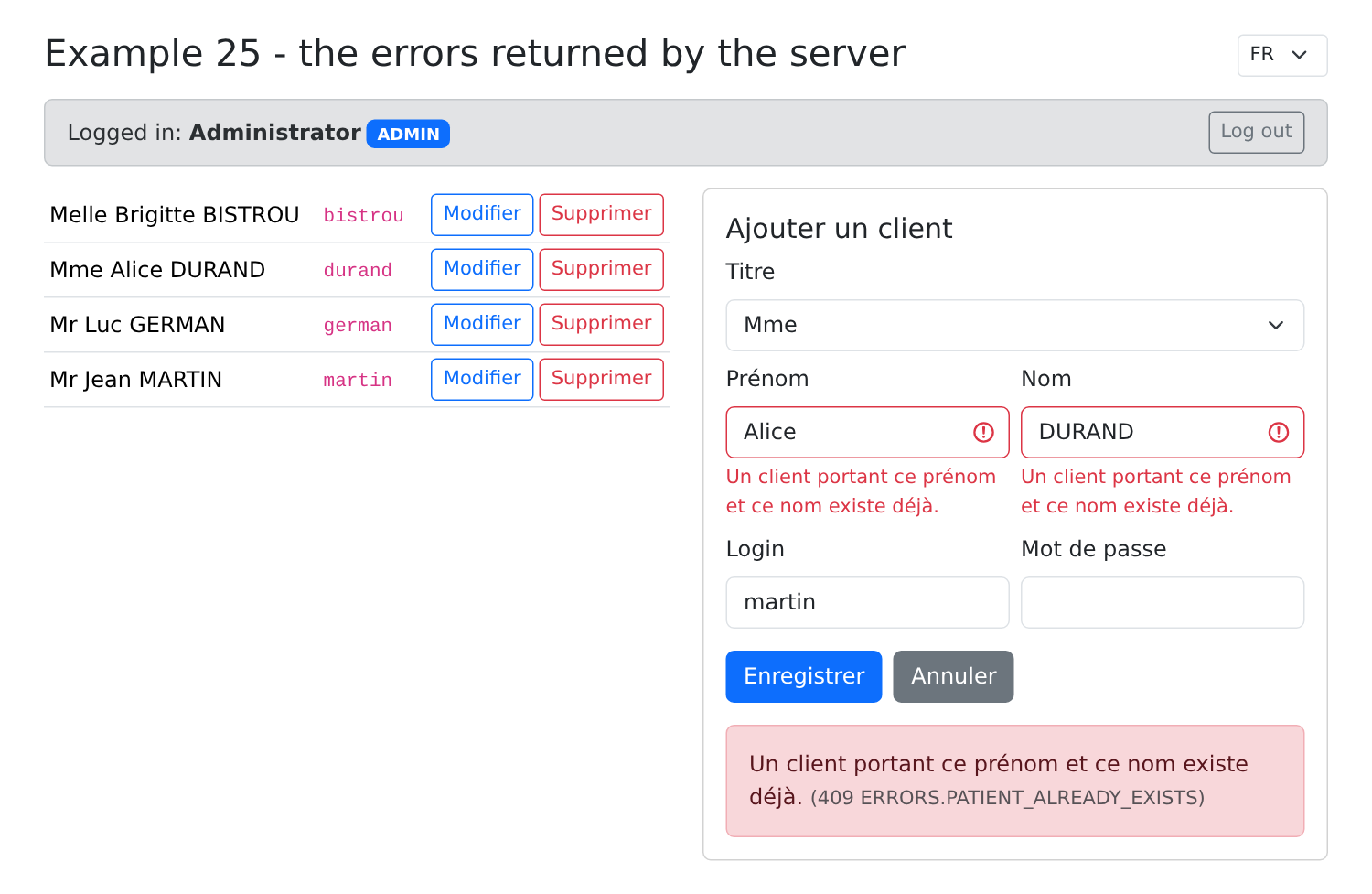Cancel the form with Annuler
1372x894 pixels.
(x=953, y=676)
